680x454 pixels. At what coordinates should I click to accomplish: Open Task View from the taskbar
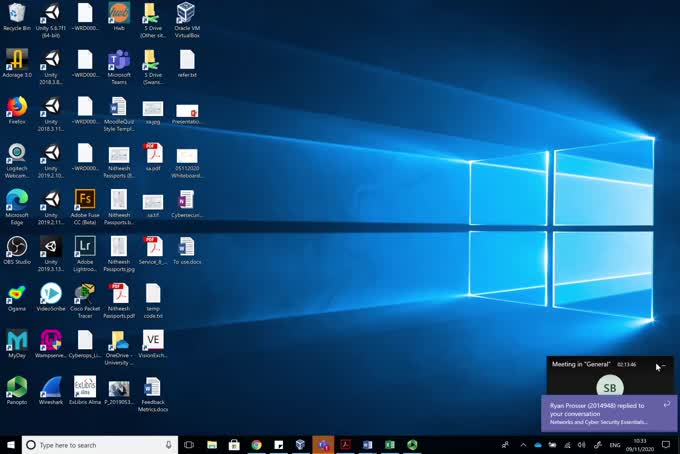[x=188, y=445]
